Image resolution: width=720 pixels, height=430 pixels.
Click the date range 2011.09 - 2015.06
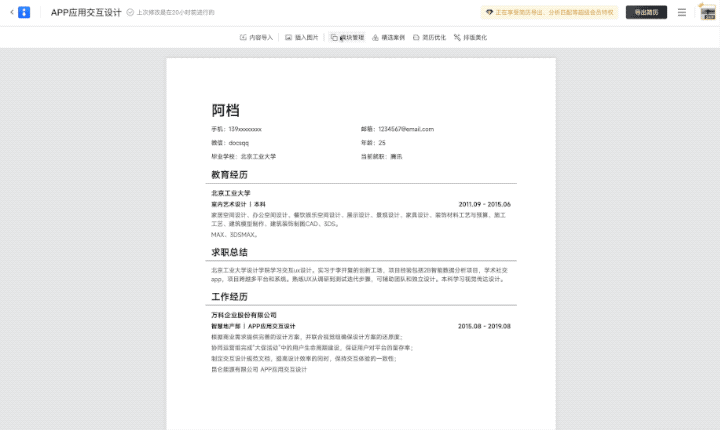pyautogui.click(x=484, y=204)
